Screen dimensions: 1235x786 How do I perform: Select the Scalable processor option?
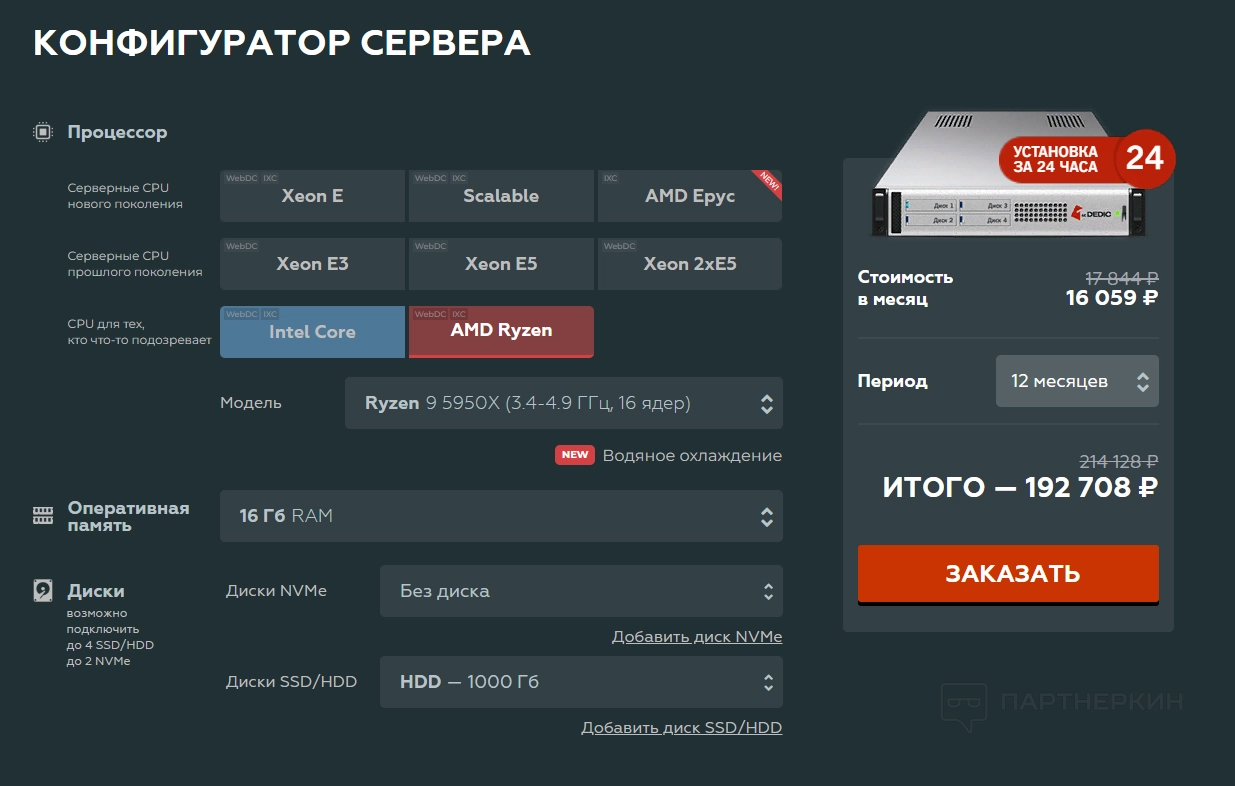[501, 196]
